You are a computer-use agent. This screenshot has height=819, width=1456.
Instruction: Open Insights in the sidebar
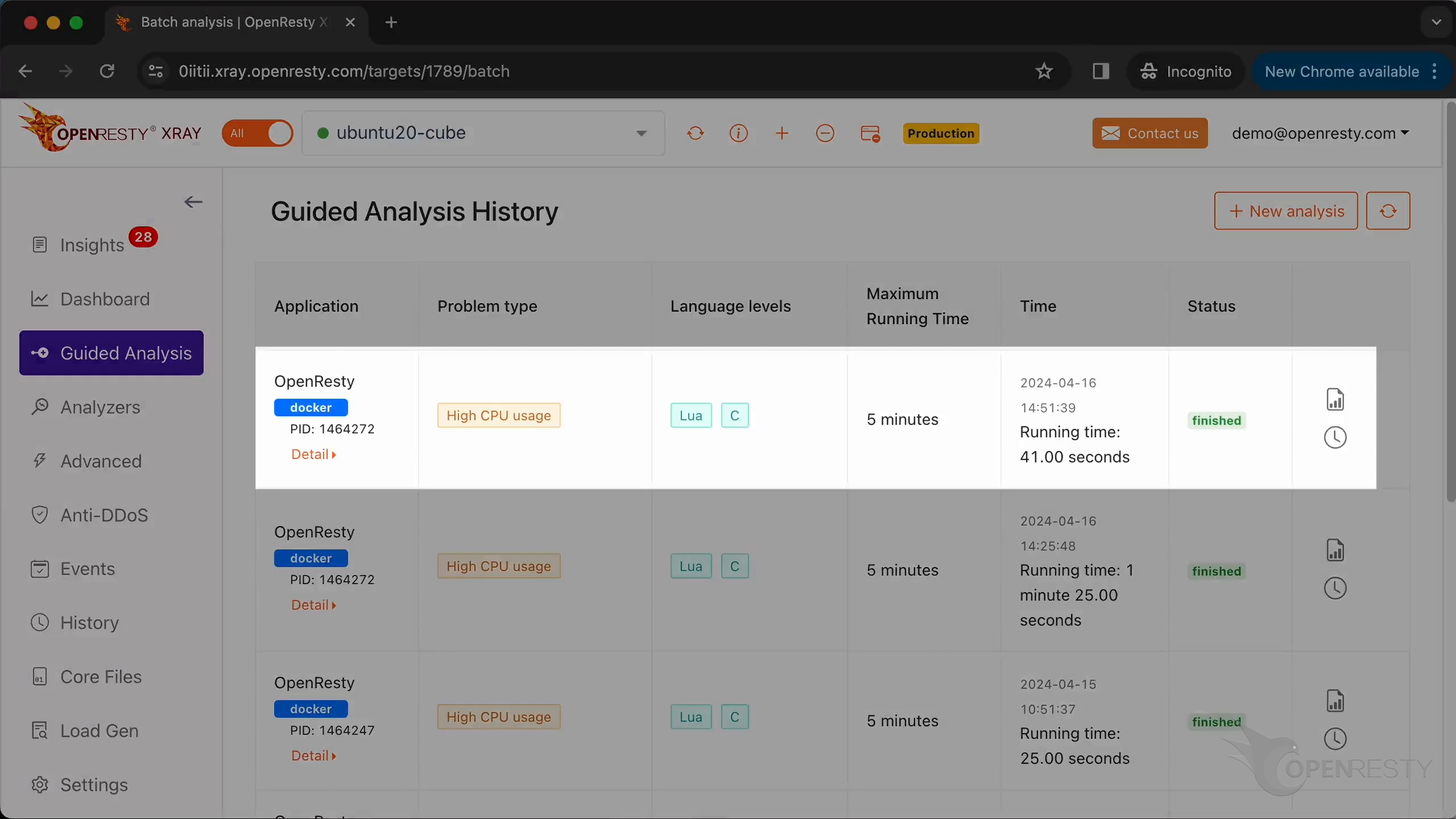tap(92, 245)
